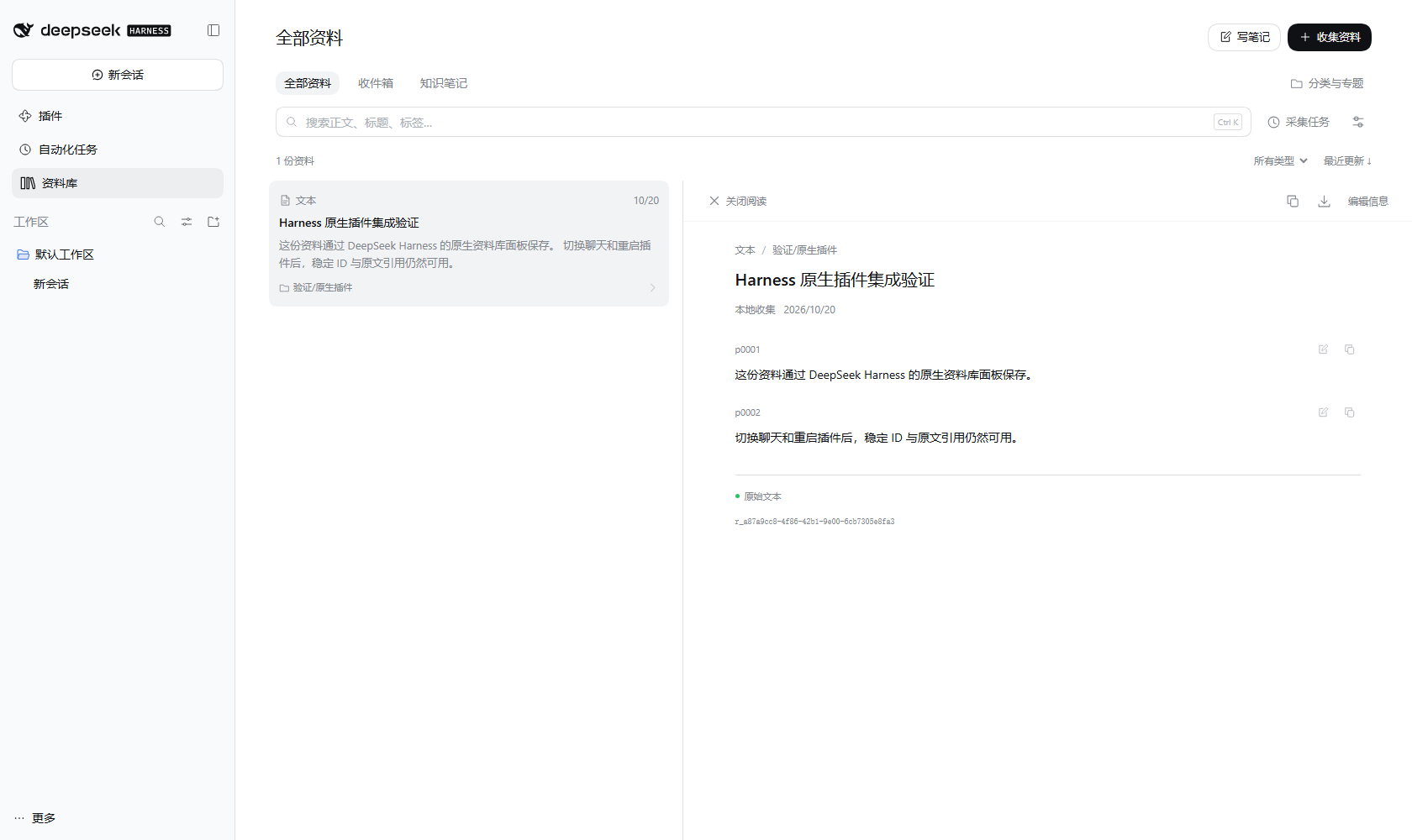Image resolution: width=1412 pixels, height=840 pixels.
Task: Select 资料库 library in sidebar
Action: pos(118,183)
